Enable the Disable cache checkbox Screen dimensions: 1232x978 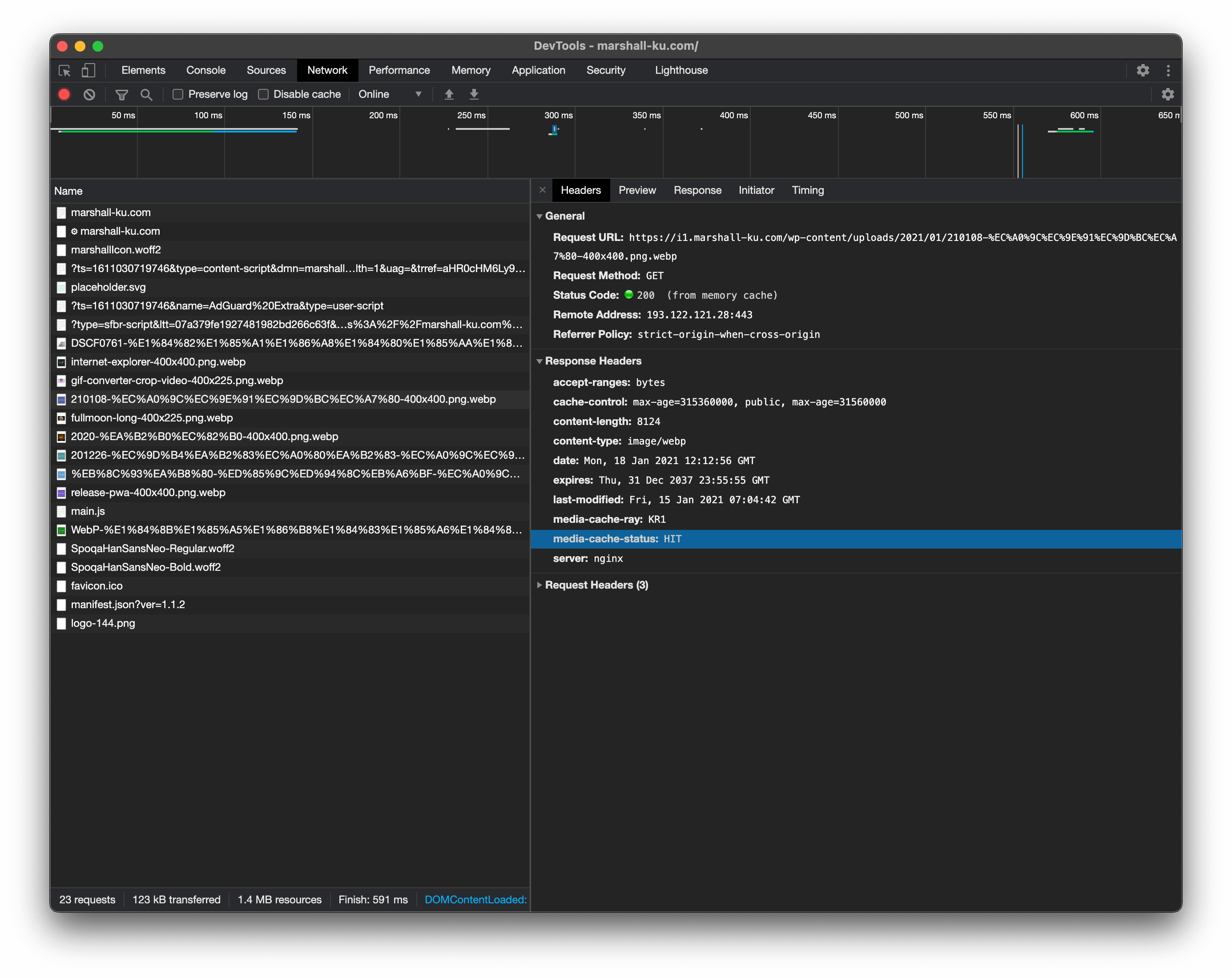263,94
